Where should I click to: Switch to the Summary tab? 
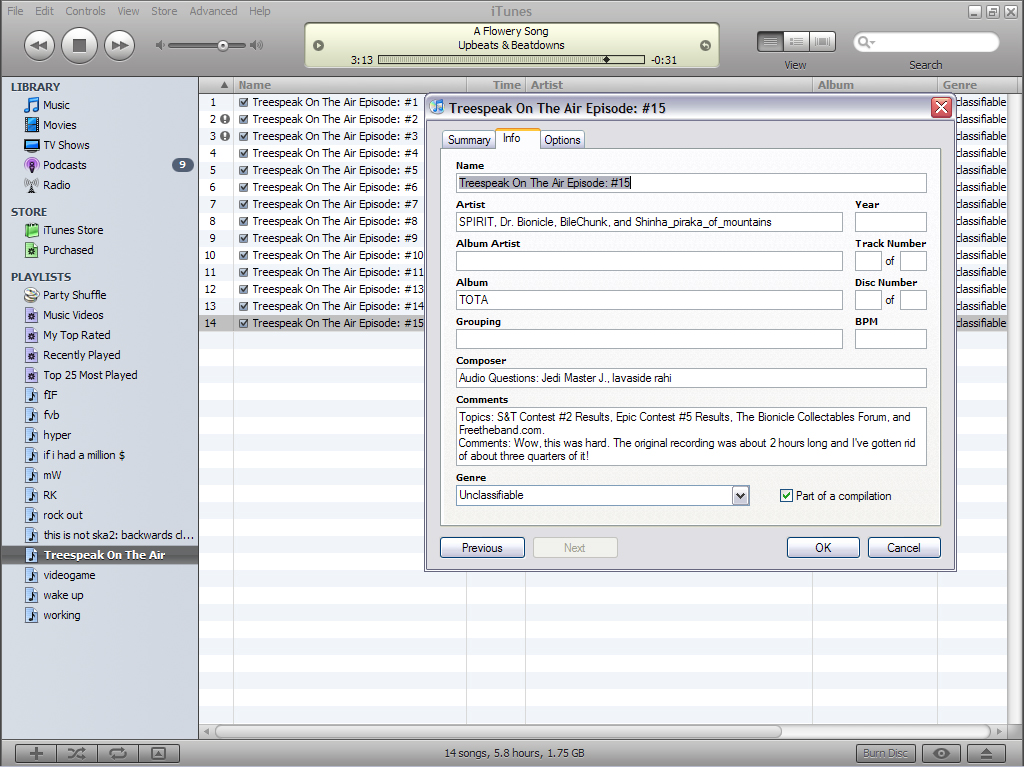(469, 140)
